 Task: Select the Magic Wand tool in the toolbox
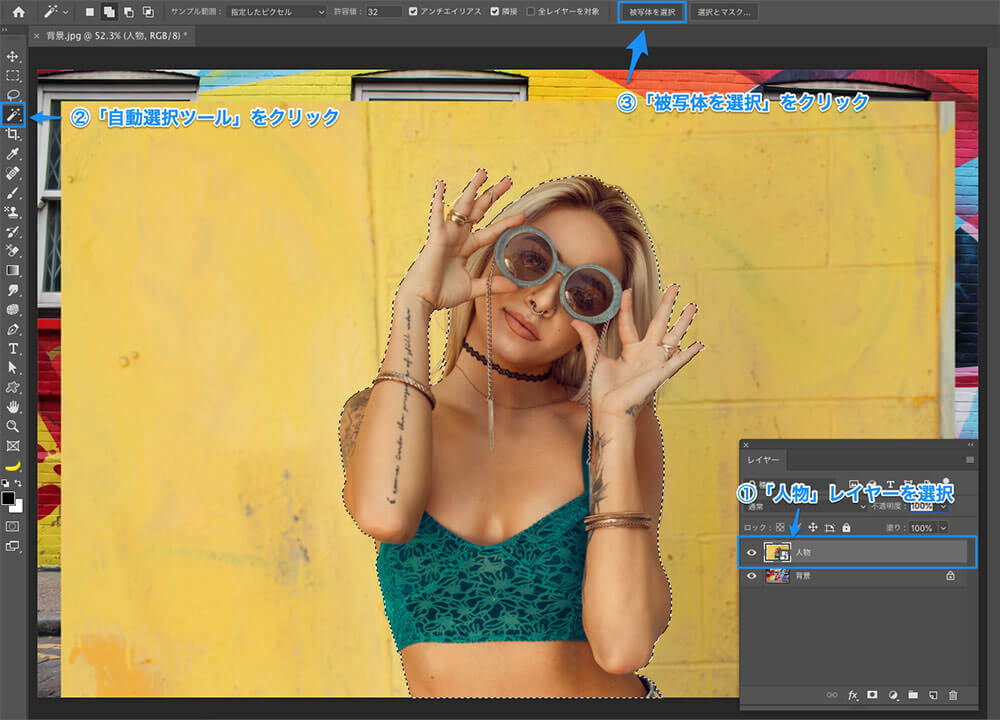coord(13,115)
